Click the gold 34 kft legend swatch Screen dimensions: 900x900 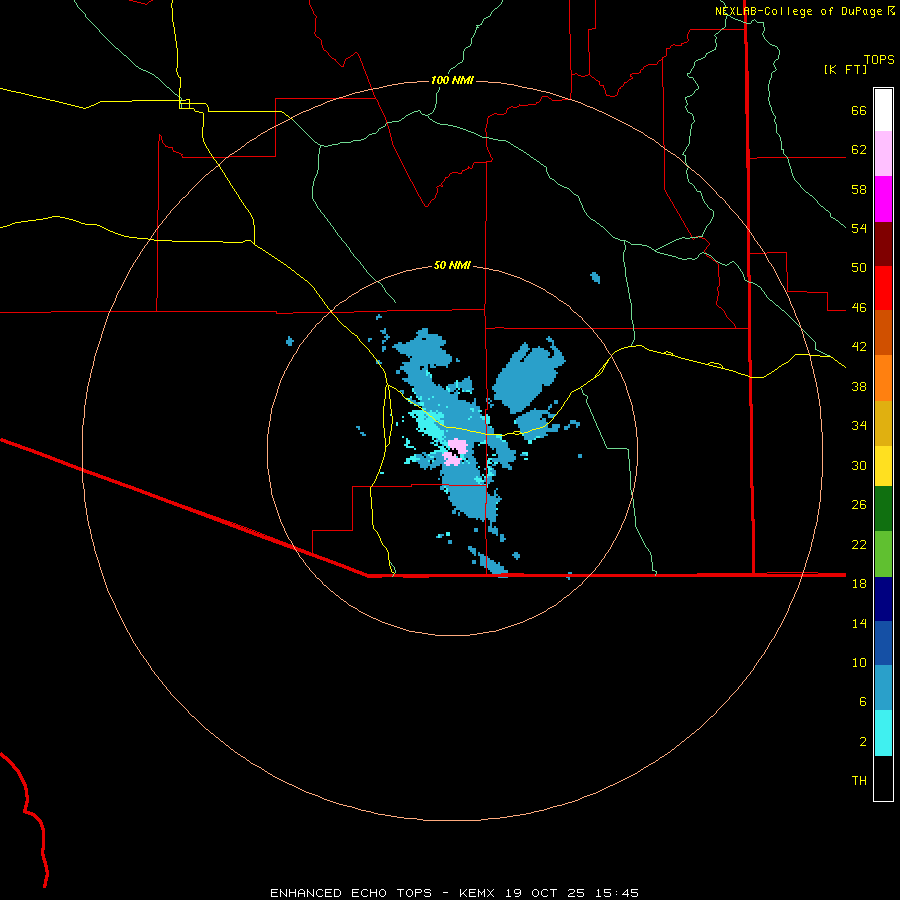883,423
